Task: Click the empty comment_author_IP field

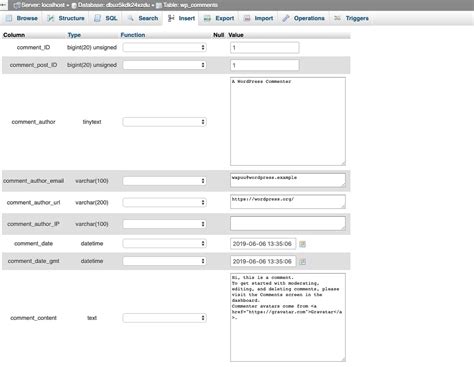Action: point(288,224)
